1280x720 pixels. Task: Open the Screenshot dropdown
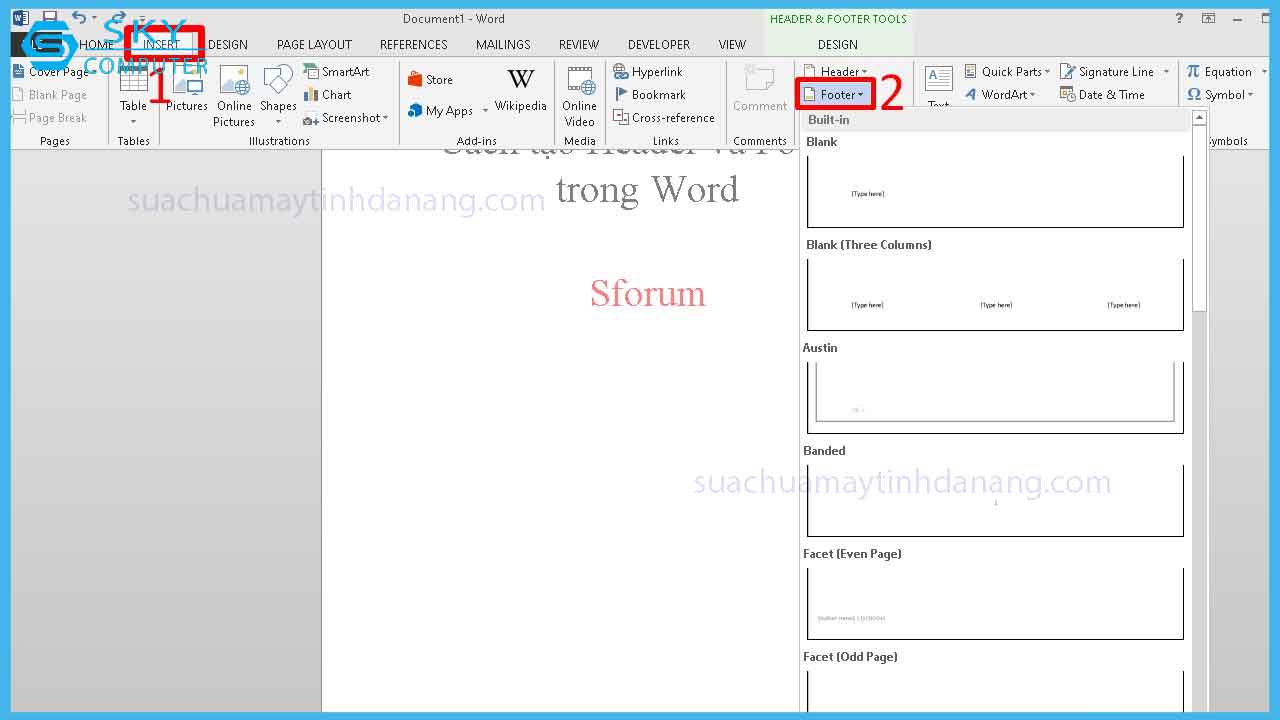tap(347, 118)
